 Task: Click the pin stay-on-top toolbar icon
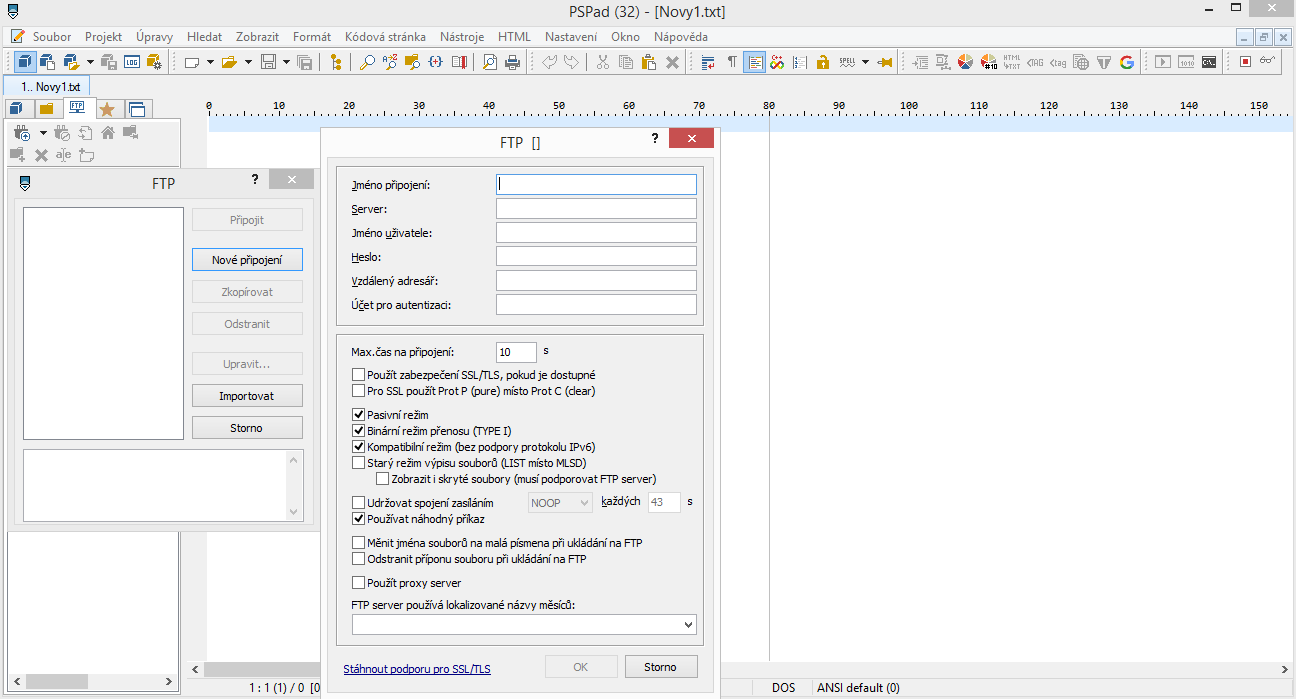point(884,62)
